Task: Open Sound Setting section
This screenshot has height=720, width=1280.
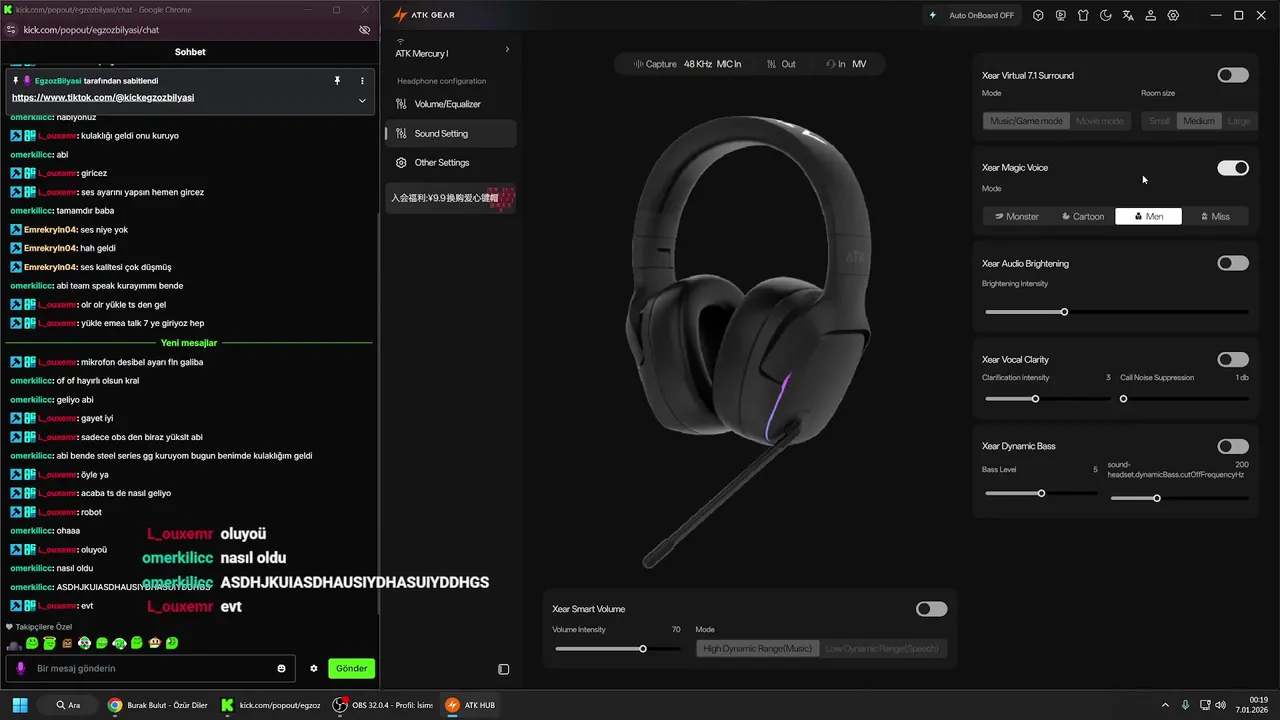Action: pos(450,133)
